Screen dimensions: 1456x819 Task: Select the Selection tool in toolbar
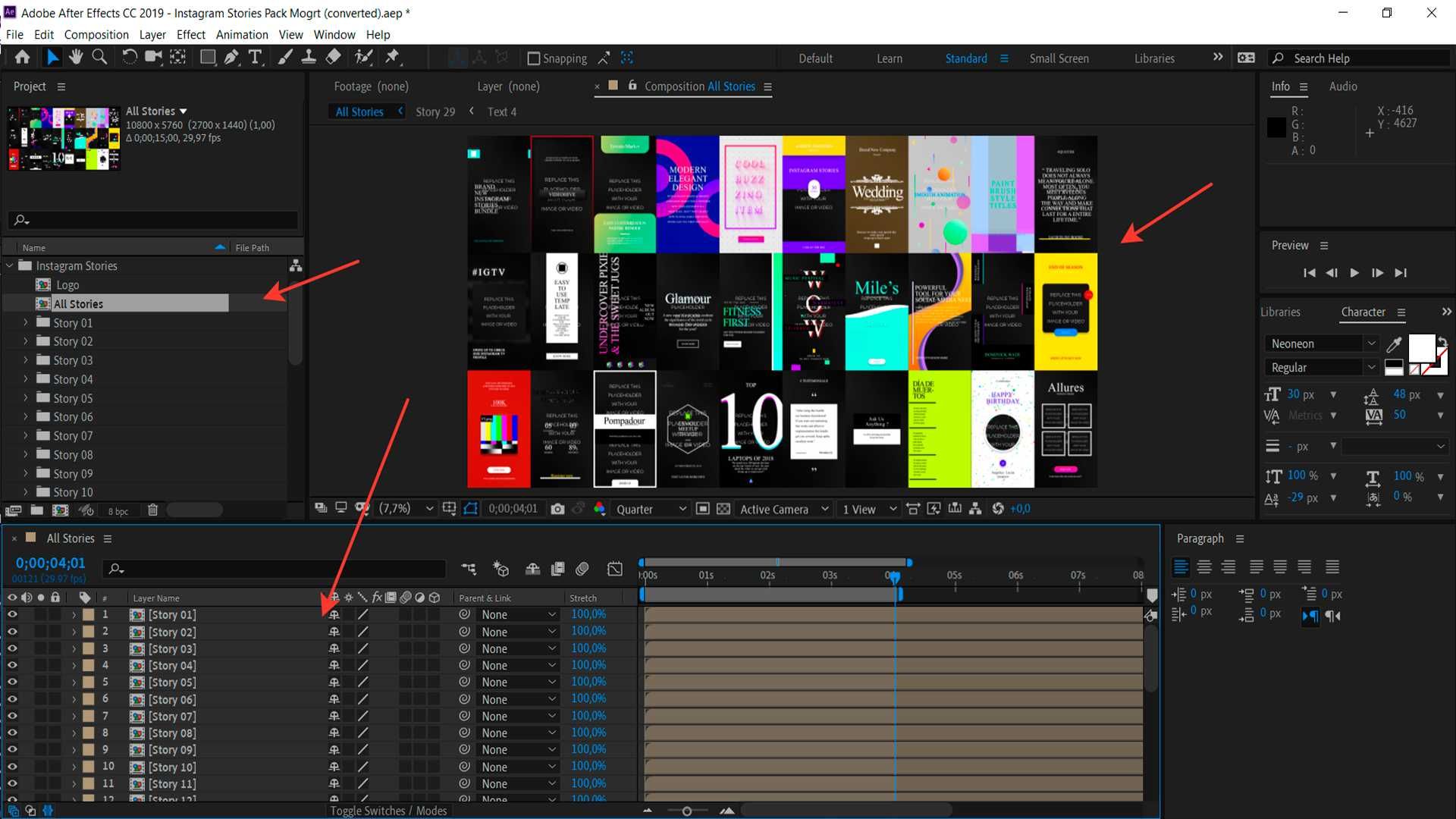pos(51,57)
